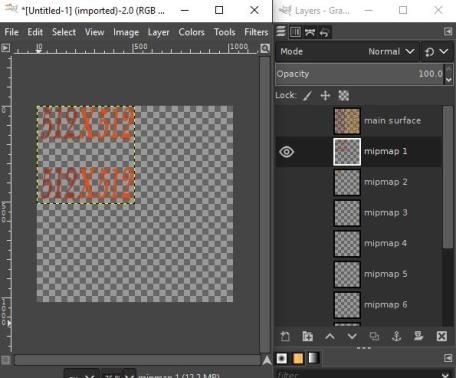Switch to the Gradients tab in lower dock
This screenshot has width=456, height=378.
click(x=313, y=358)
